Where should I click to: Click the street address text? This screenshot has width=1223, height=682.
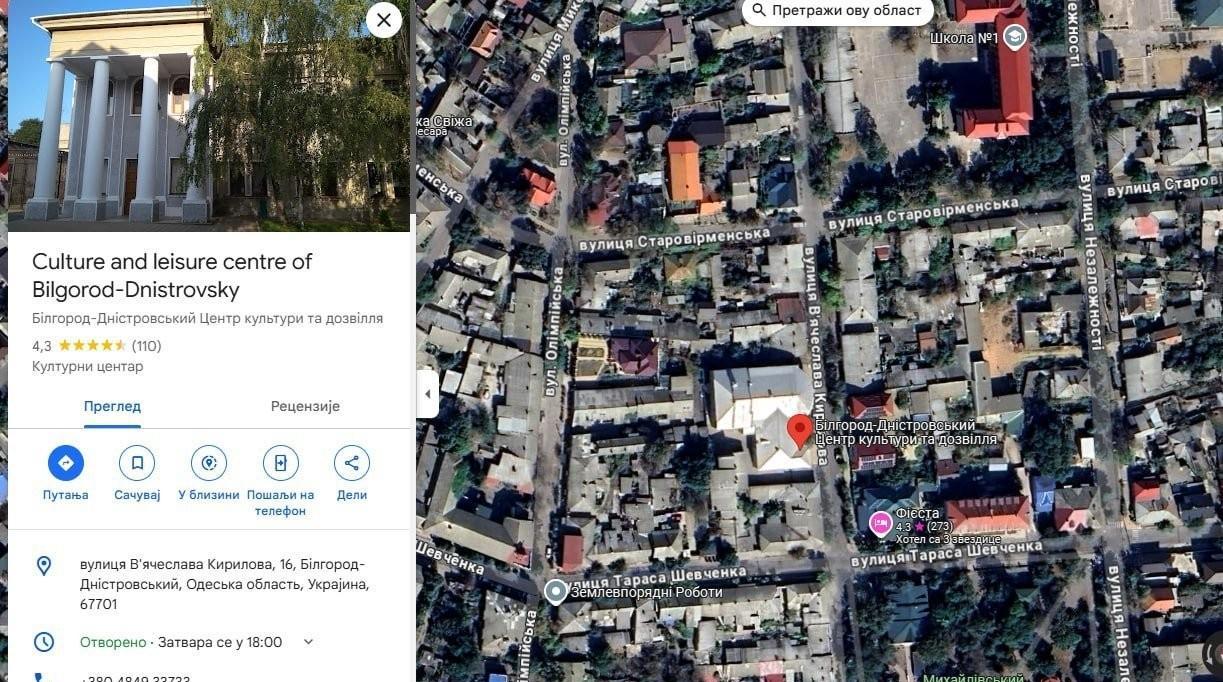tap(224, 584)
